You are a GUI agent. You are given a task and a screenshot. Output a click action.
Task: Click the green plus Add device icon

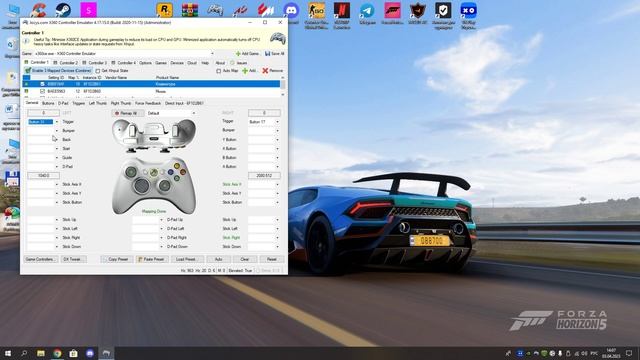point(245,71)
